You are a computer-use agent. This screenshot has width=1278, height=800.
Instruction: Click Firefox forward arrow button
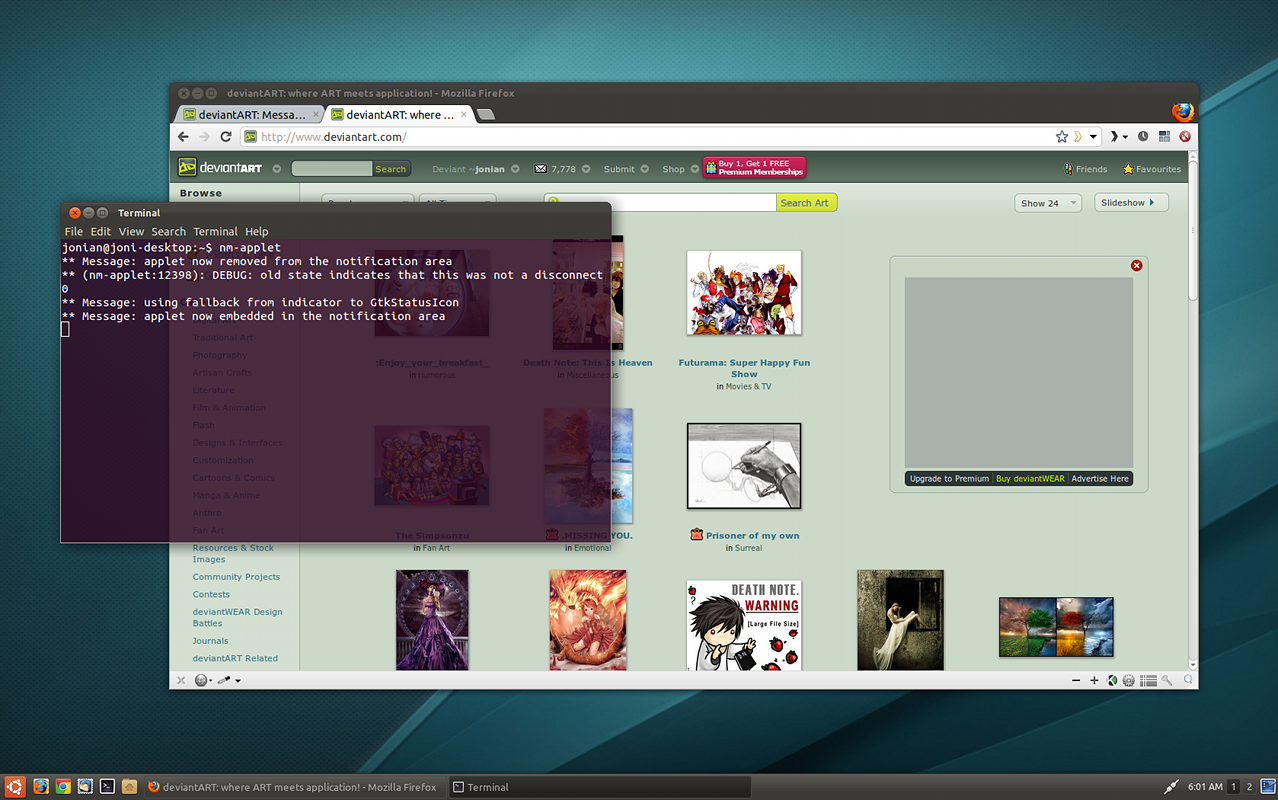tap(205, 137)
